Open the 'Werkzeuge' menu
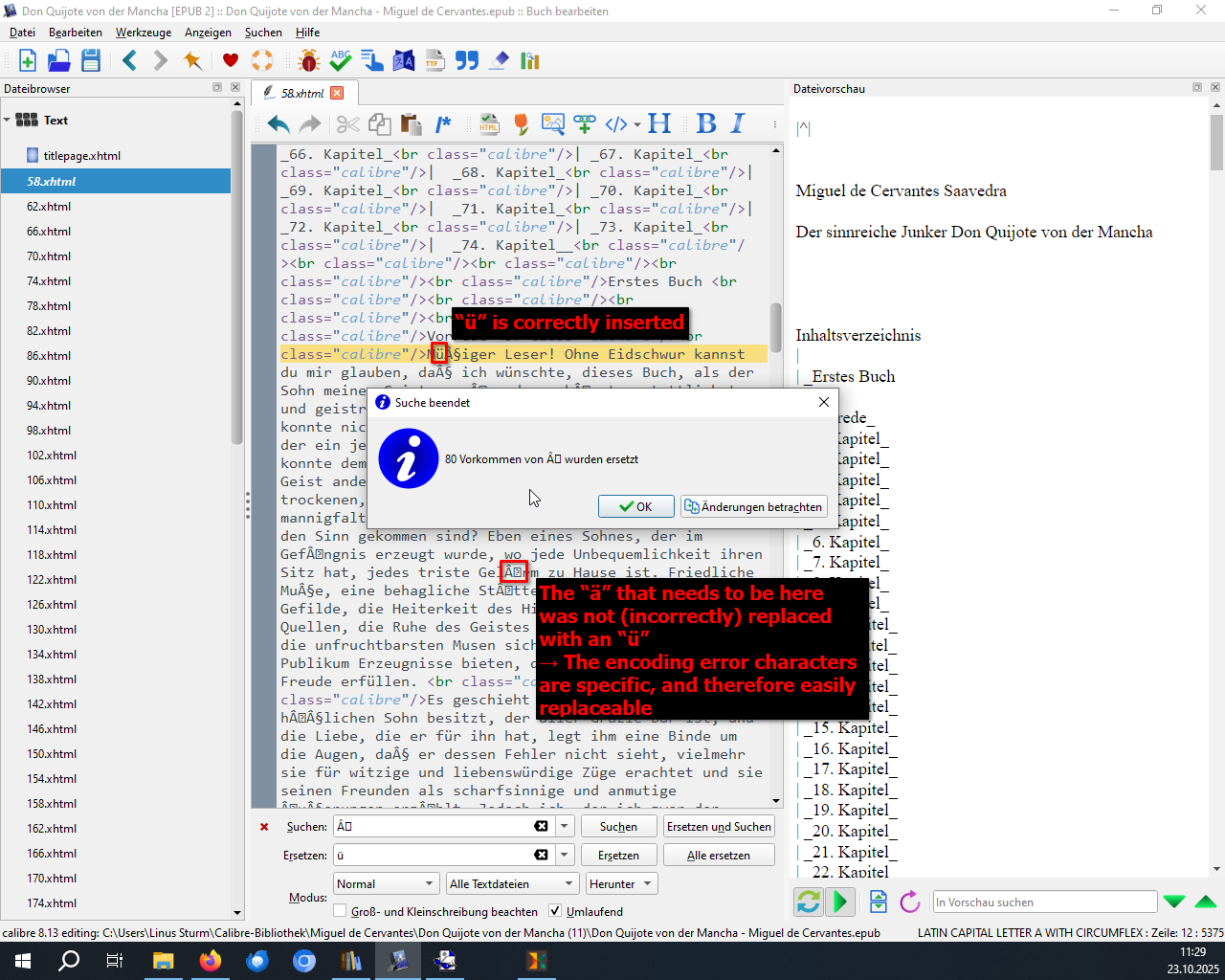This screenshot has width=1225, height=980. (x=144, y=33)
